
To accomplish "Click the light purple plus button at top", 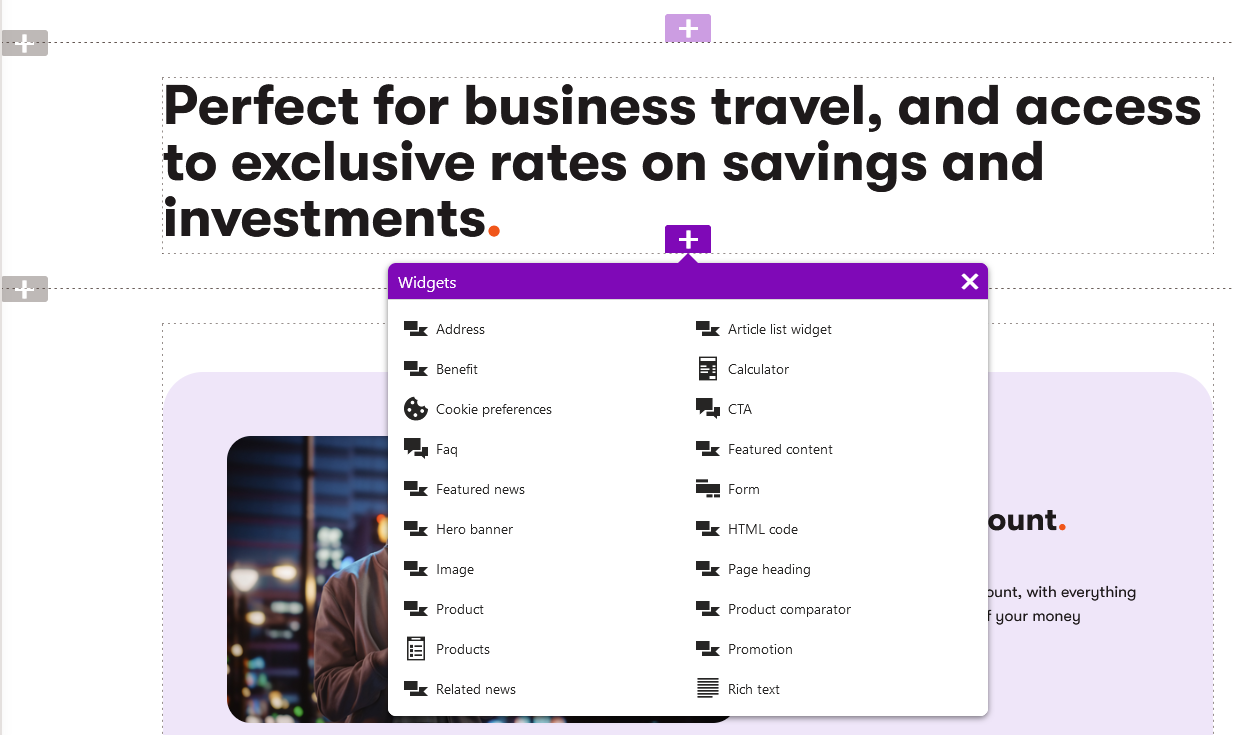I will 688,29.
